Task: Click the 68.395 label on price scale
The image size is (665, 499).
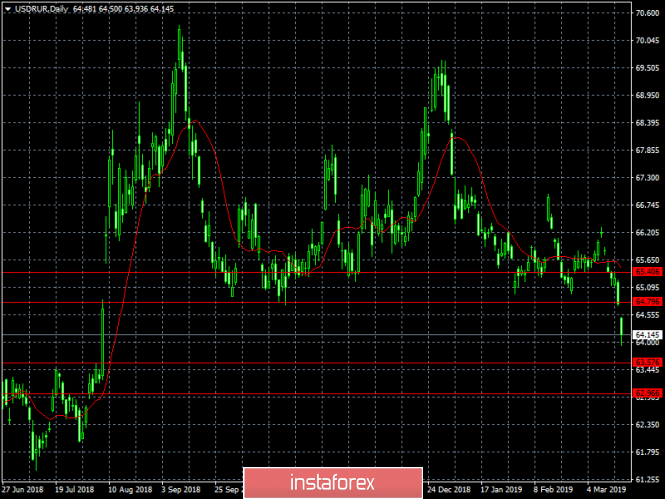Action: (648, 123)
